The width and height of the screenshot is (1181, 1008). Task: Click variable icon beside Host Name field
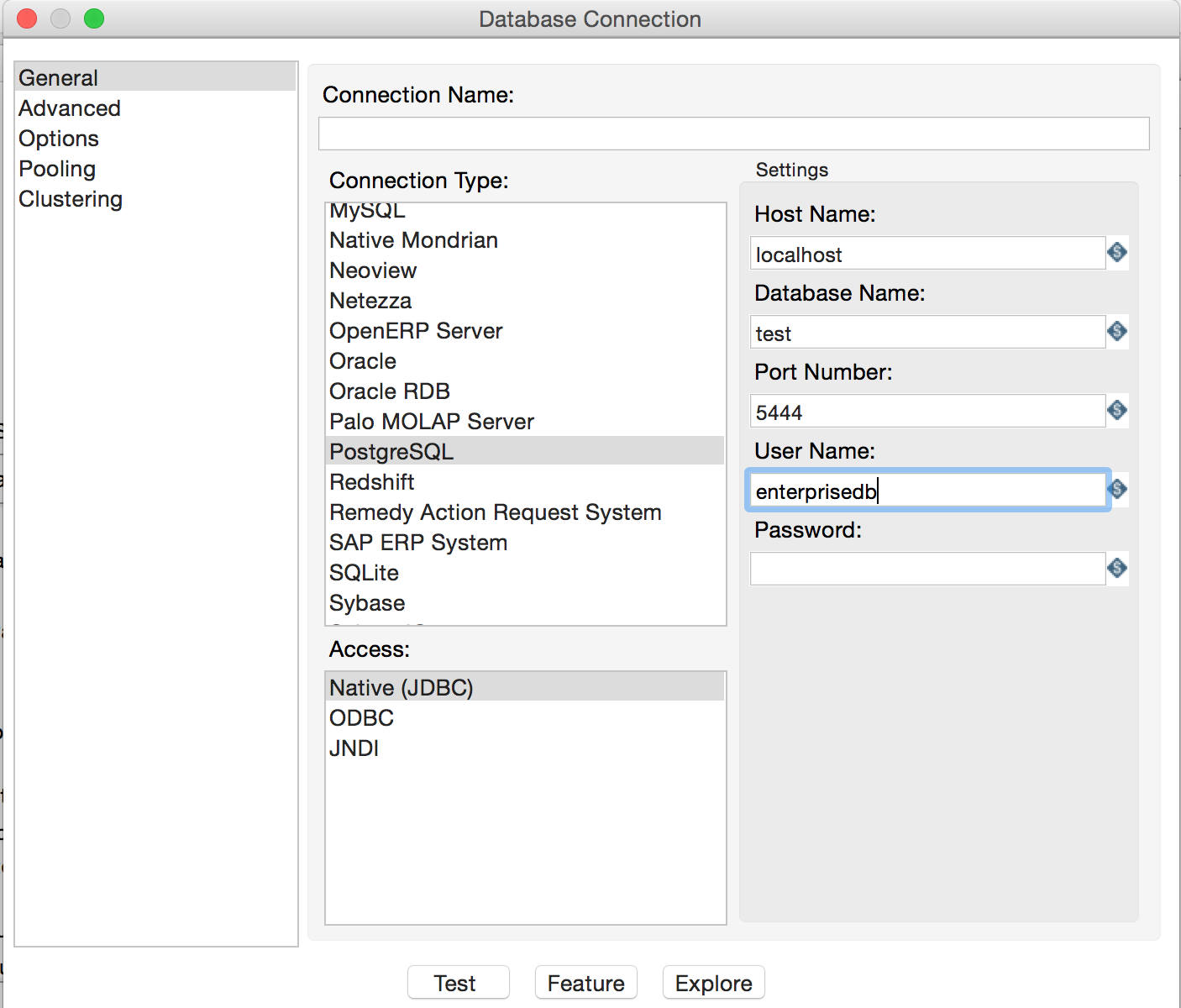[x=1117, y=252]
